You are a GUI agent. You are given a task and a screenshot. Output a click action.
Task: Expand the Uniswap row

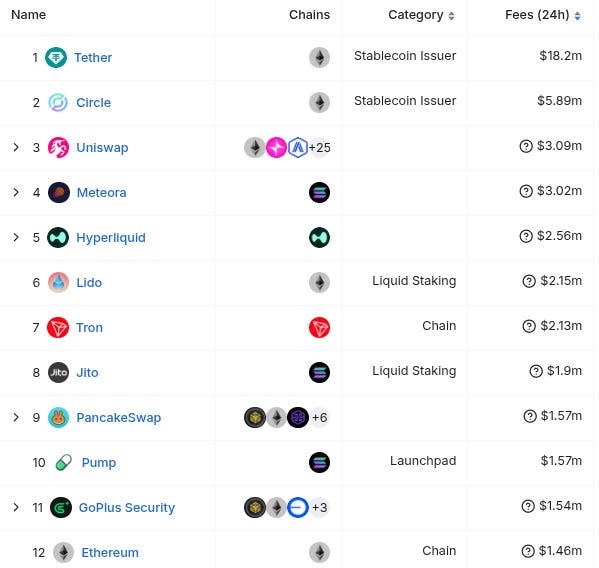16,147
